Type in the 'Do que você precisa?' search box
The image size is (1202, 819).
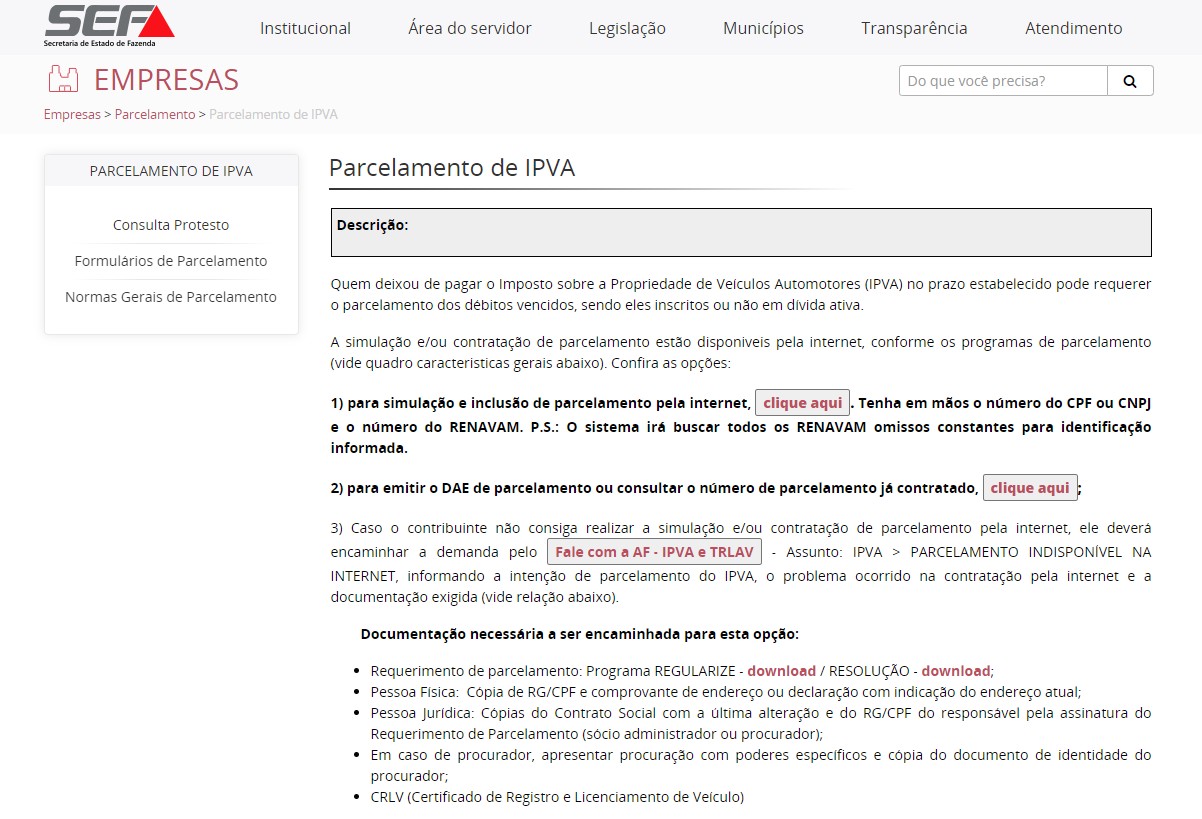1002,81
